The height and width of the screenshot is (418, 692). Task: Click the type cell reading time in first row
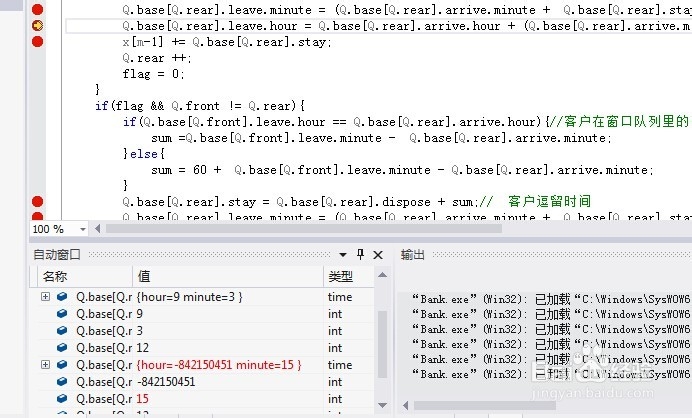pyautogui.click(x=340, y=297)
